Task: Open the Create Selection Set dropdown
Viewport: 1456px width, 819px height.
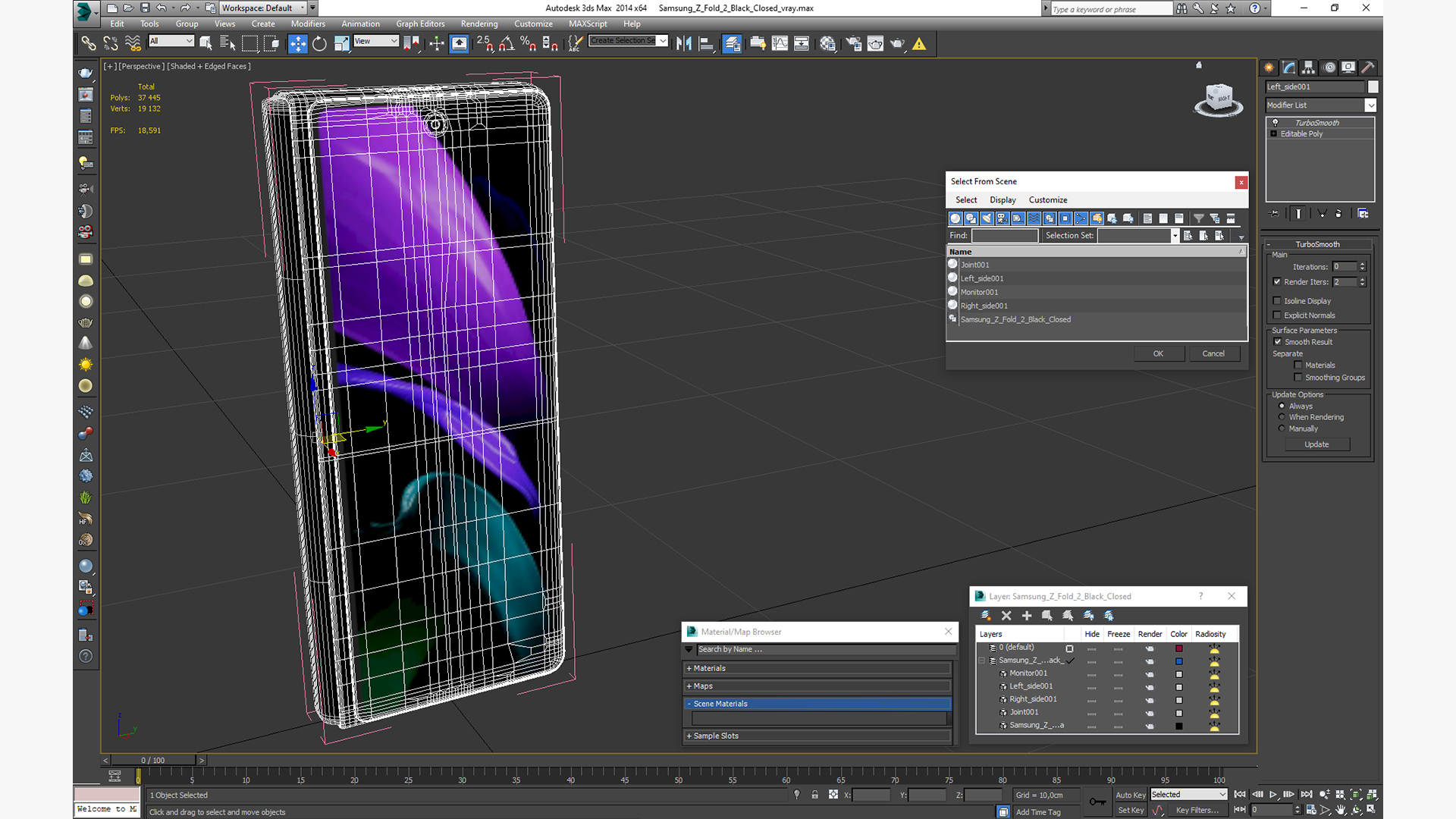Action: coord(629,41)
